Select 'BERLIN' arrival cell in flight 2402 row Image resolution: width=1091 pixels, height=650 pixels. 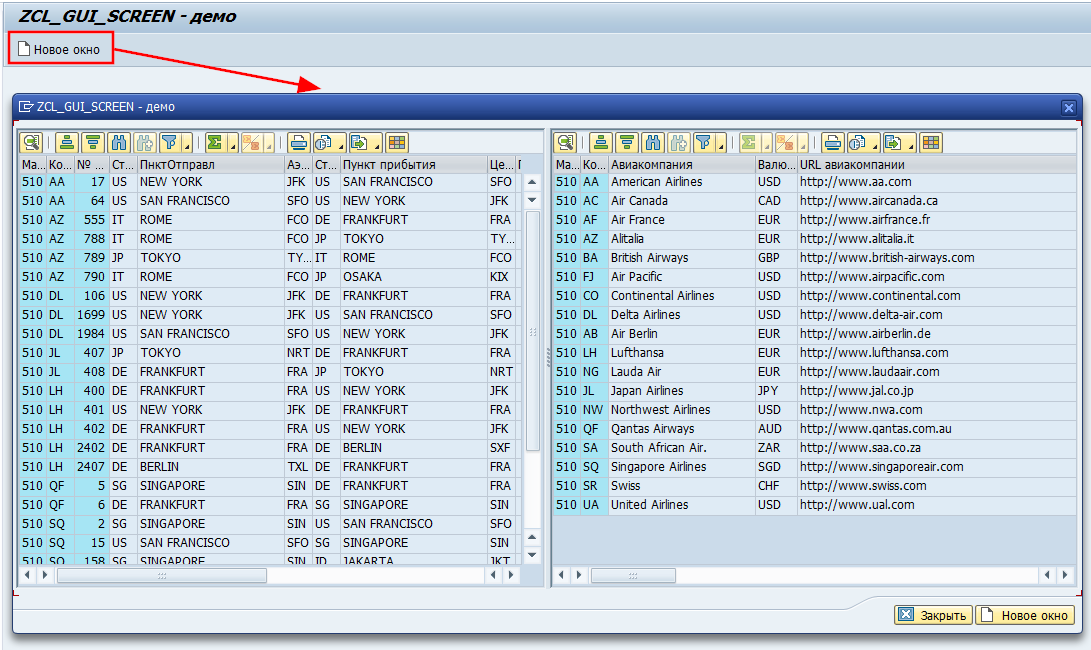[413, 448]
